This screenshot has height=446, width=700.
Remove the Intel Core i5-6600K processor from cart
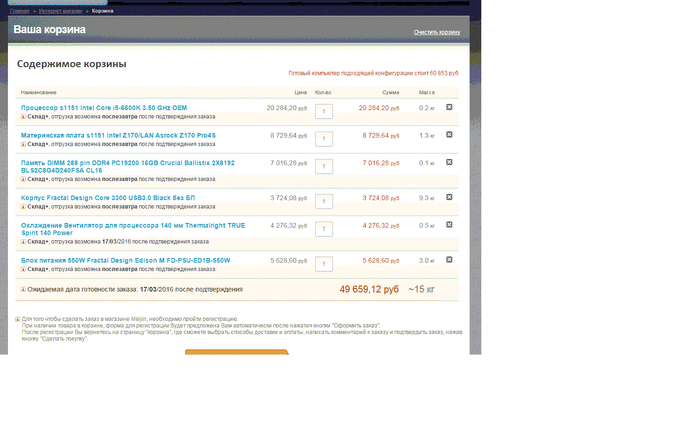pyautogui.click(x=449, y=107)
